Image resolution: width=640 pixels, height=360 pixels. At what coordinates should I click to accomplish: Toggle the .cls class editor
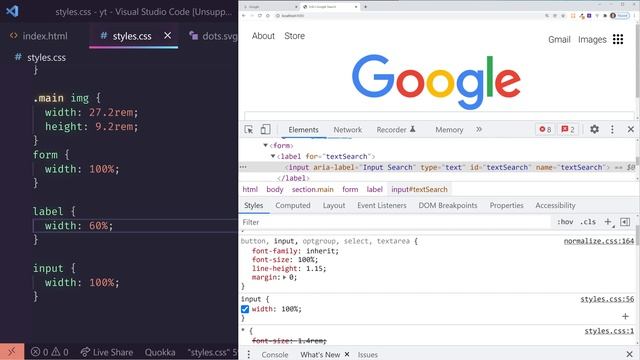point(588,222)
